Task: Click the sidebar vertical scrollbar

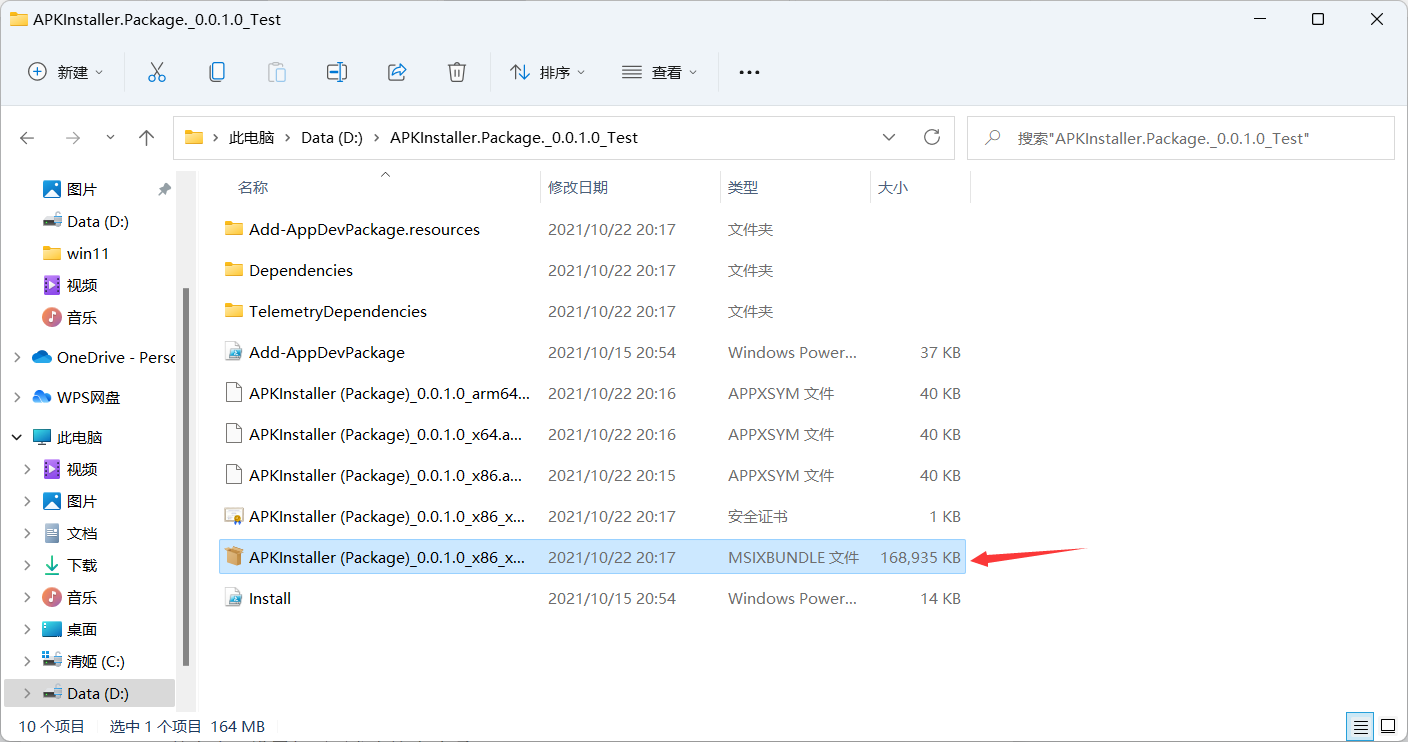Action: click(x=184, y=477)
